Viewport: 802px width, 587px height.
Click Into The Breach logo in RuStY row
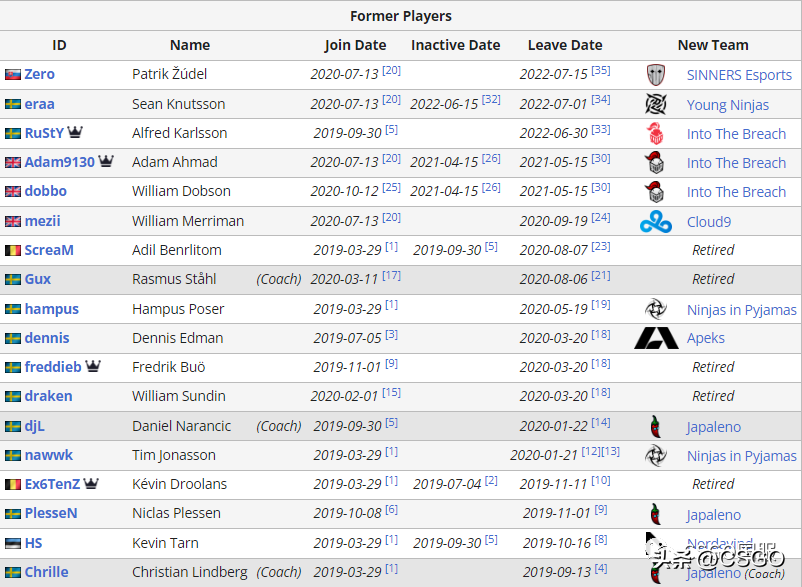pyautogui.click(x=656, y=134)
